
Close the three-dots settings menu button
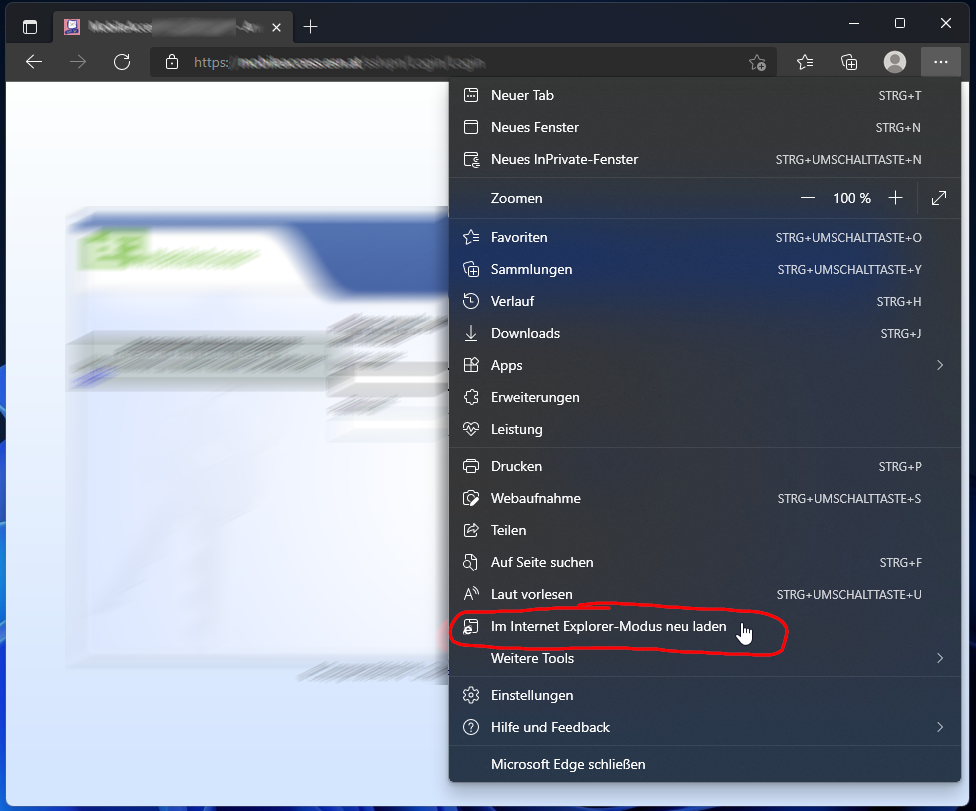pos(940,62)
